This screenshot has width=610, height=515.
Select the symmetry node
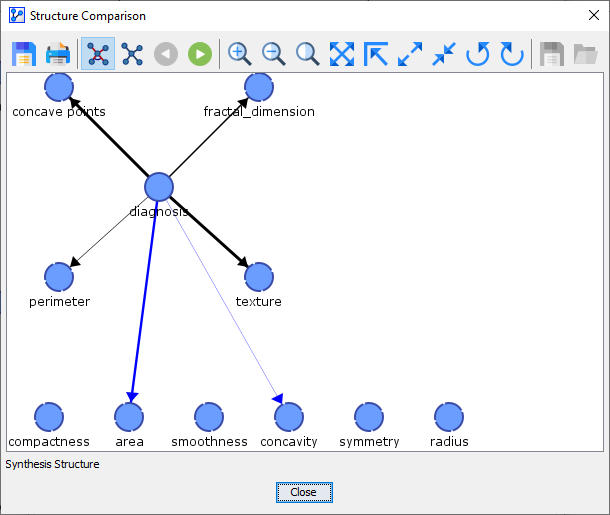click(369, 417)
